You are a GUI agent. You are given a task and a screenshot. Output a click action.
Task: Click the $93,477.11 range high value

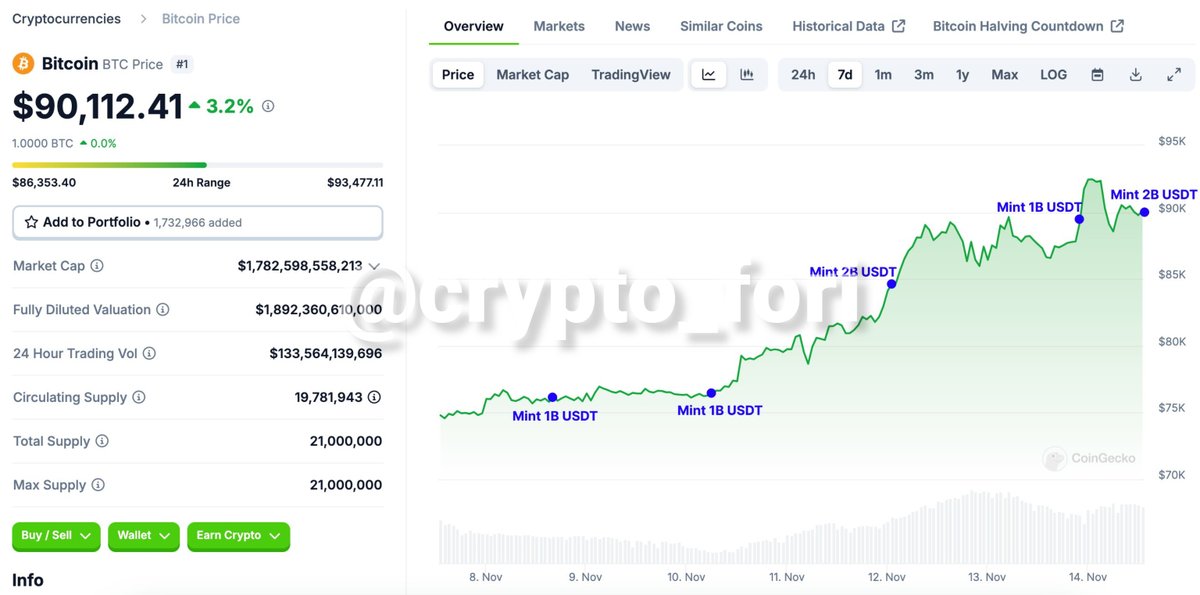[x=355, y=183]
